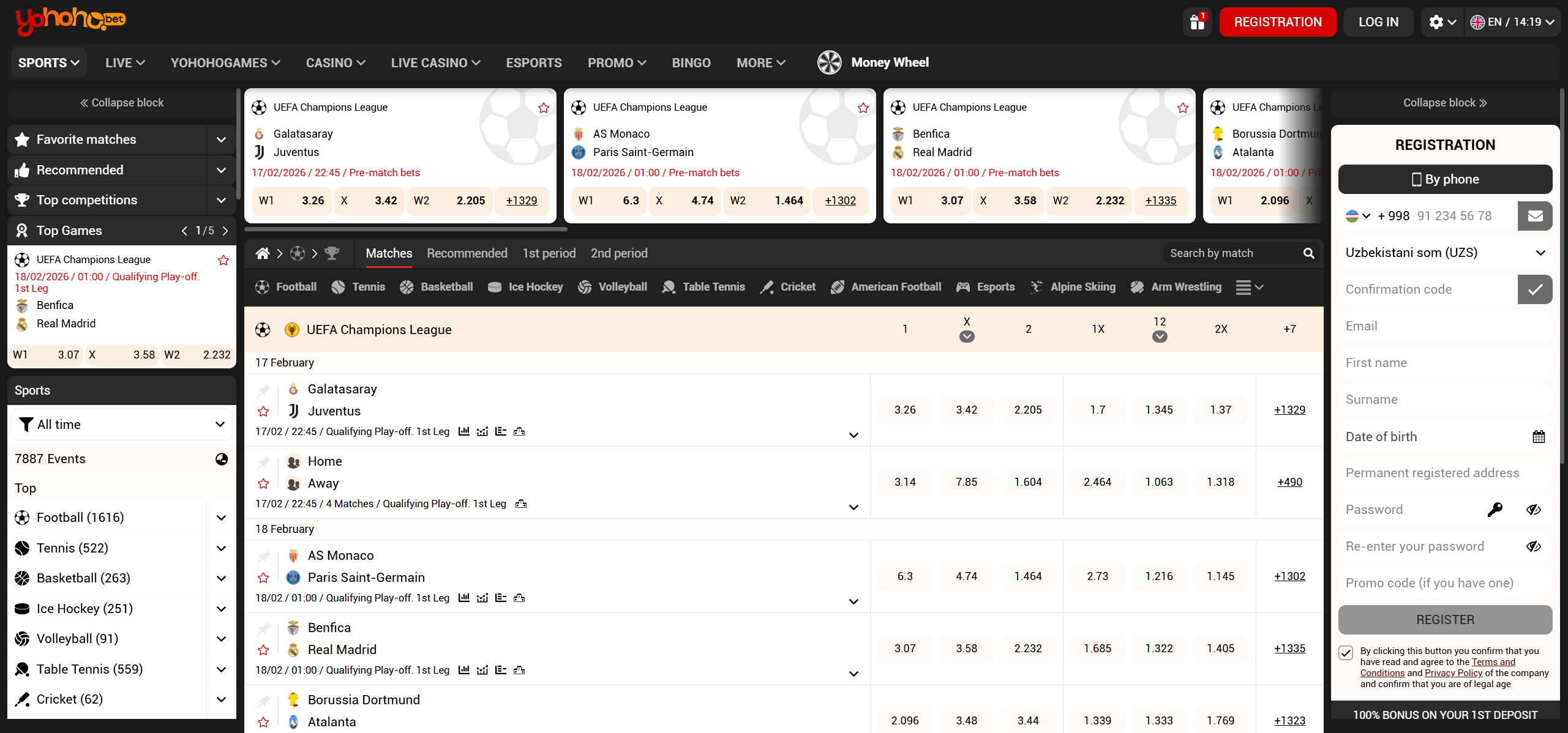
Task: Click the Promo code input field
Action: point(1445,583)
